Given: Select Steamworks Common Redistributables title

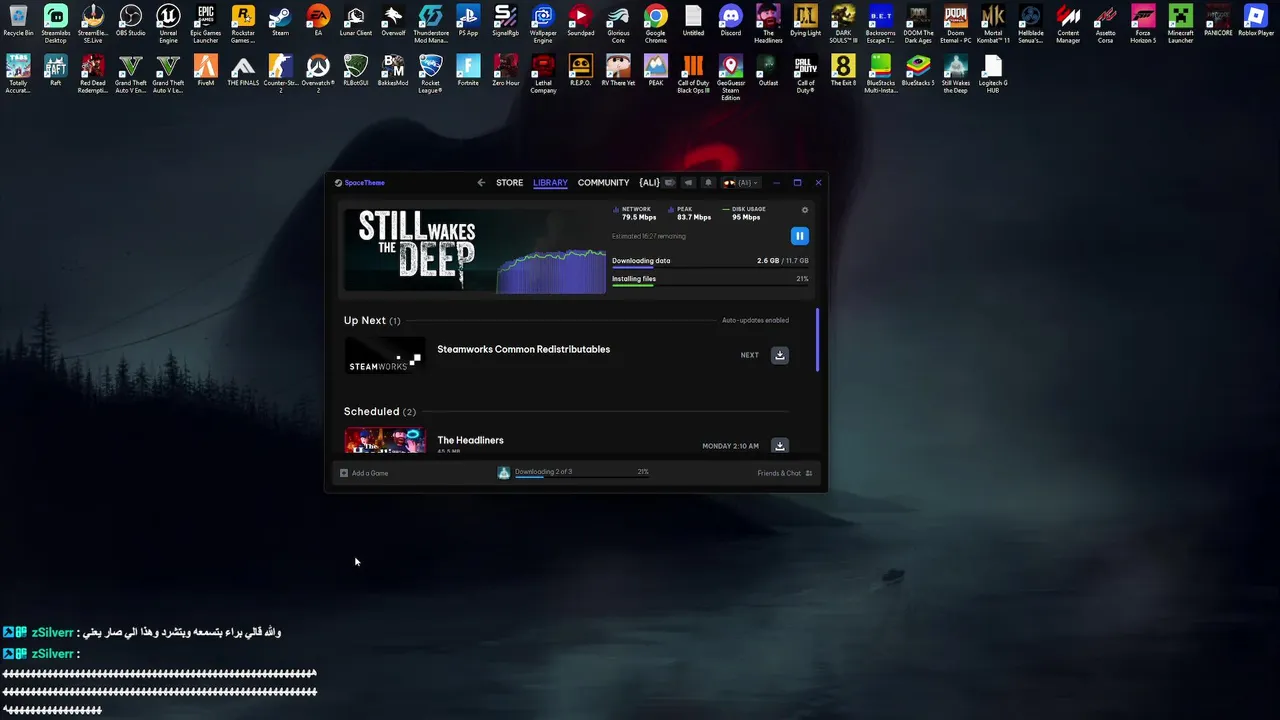Looking at the screenshot, I should (523, 349).
